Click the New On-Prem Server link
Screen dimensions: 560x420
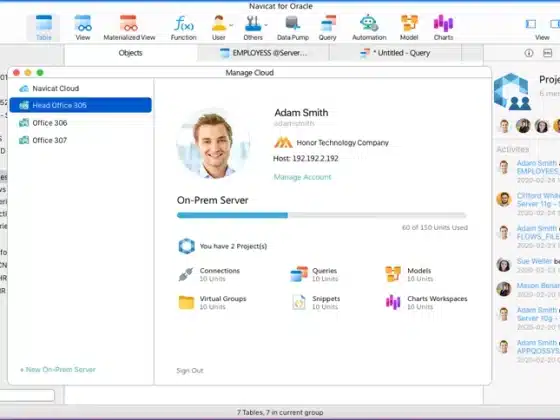[x=58, y=370]
